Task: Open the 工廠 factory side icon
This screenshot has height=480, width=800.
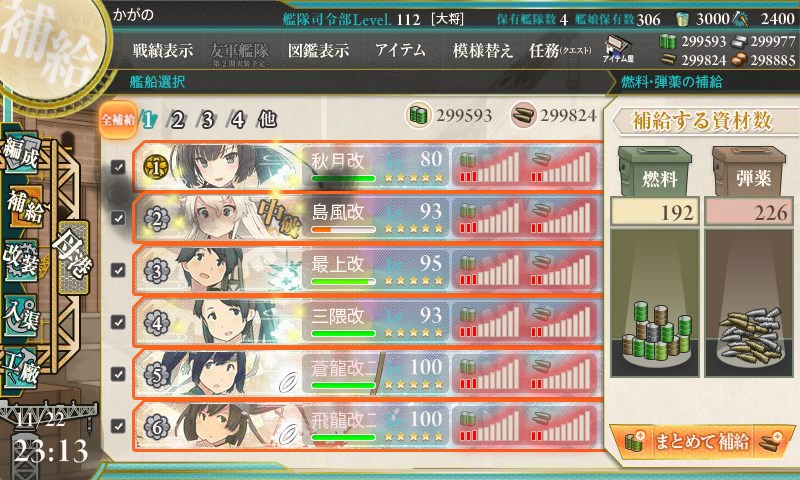Action: [x=21, y=367]
